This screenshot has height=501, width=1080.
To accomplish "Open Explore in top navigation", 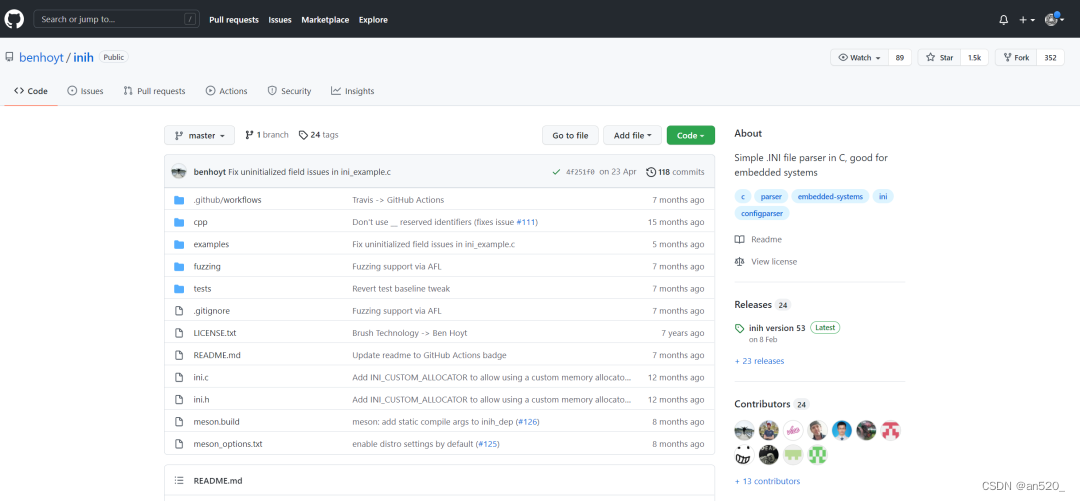I will pos(373,20).
